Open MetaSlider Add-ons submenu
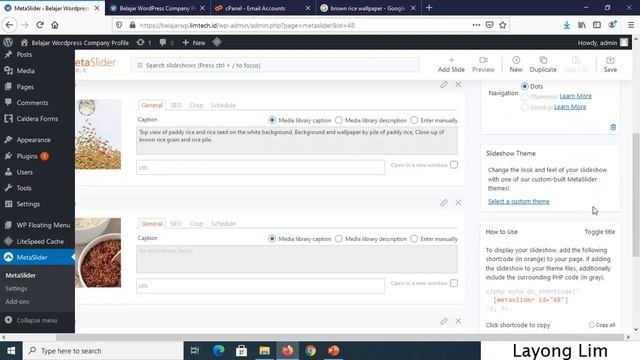Screen dimensions: 640x360 click(17, 302)
